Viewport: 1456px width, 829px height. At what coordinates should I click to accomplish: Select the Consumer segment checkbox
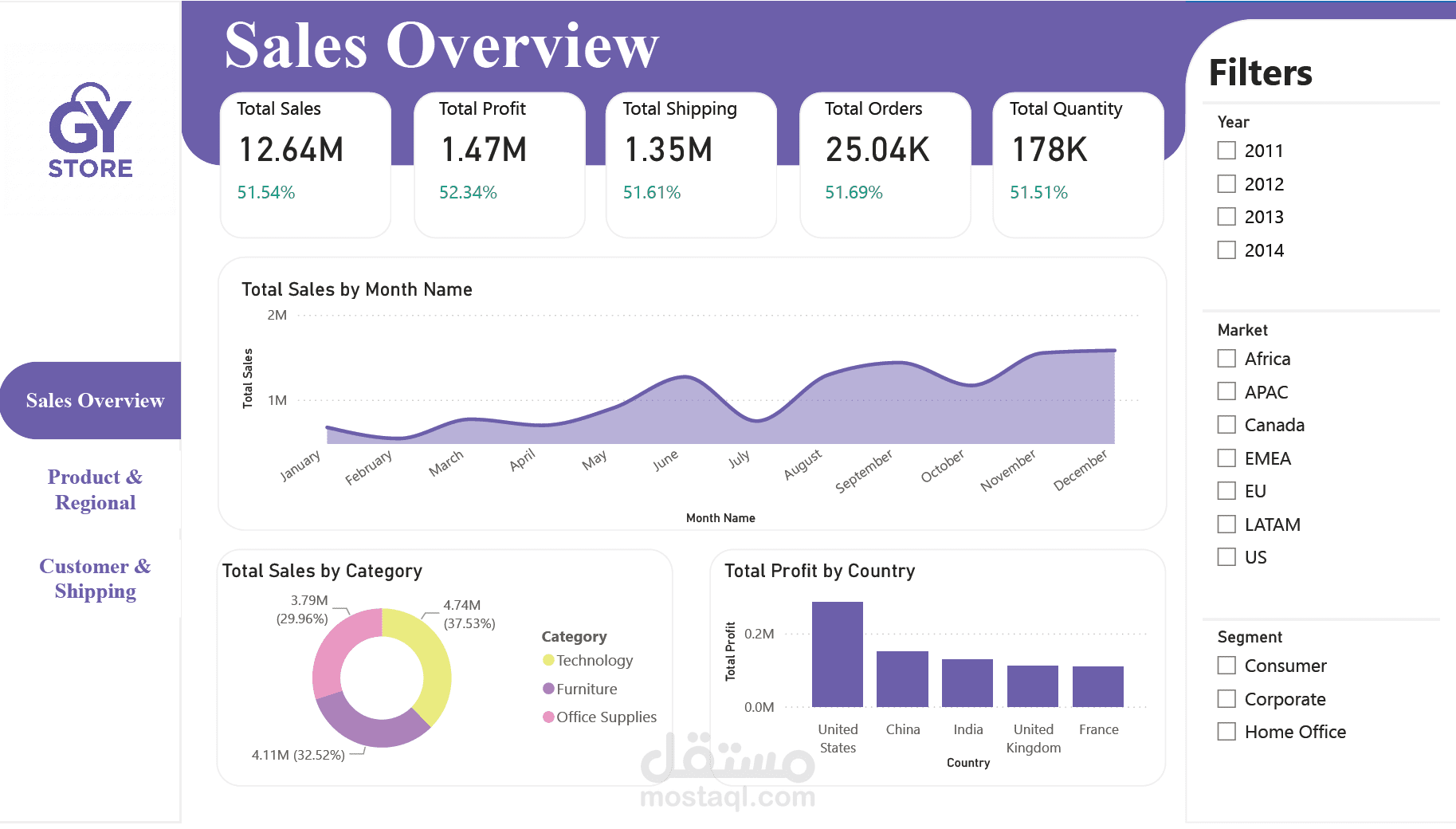(x=1226, y=665)
